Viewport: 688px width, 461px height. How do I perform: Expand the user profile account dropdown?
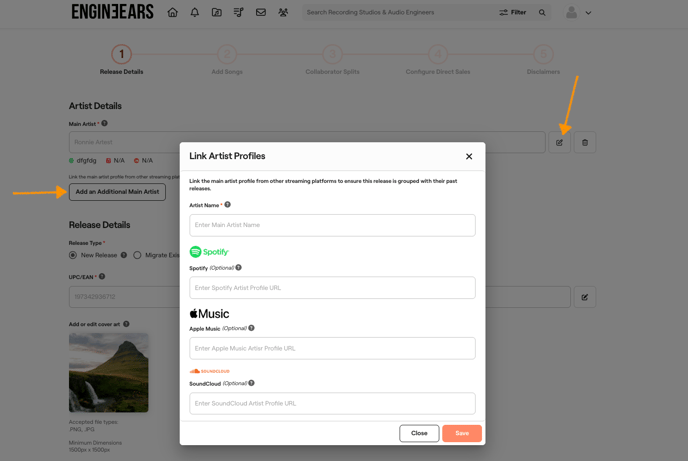(579, 13)
